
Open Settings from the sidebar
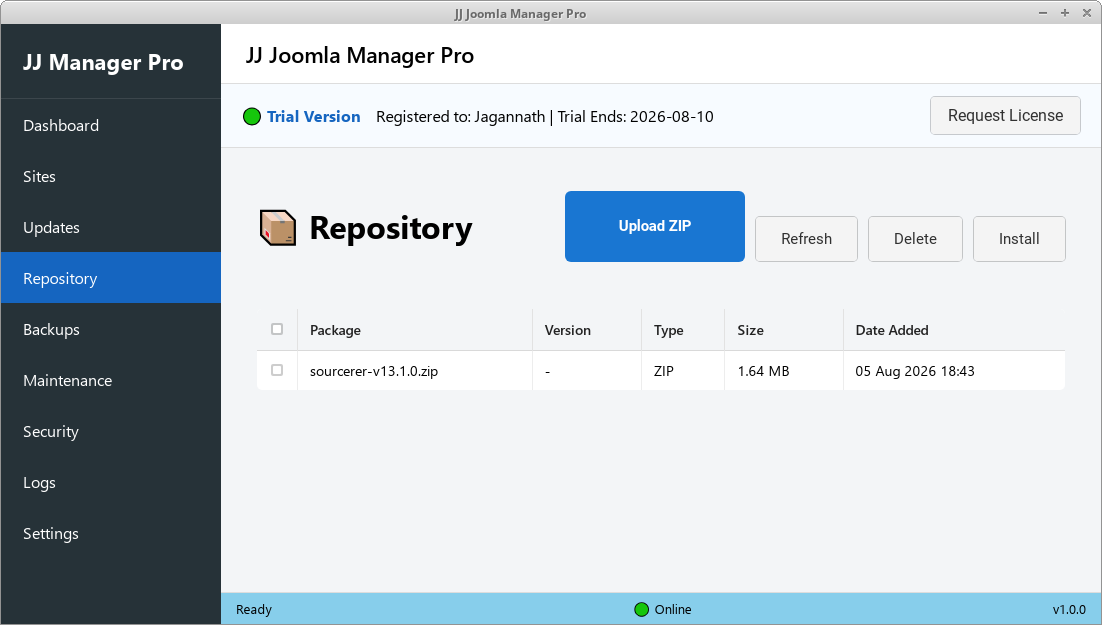(x=111, y=533)
